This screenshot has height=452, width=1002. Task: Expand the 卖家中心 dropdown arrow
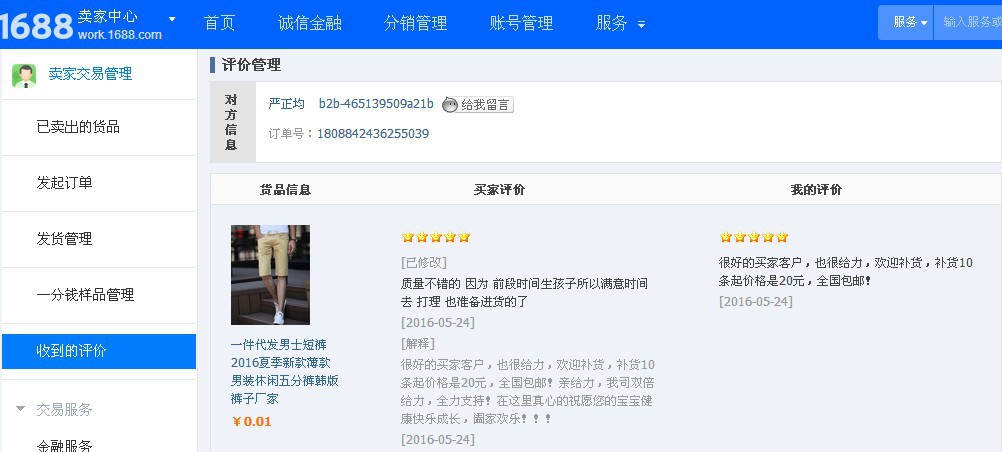pos(172,19)
